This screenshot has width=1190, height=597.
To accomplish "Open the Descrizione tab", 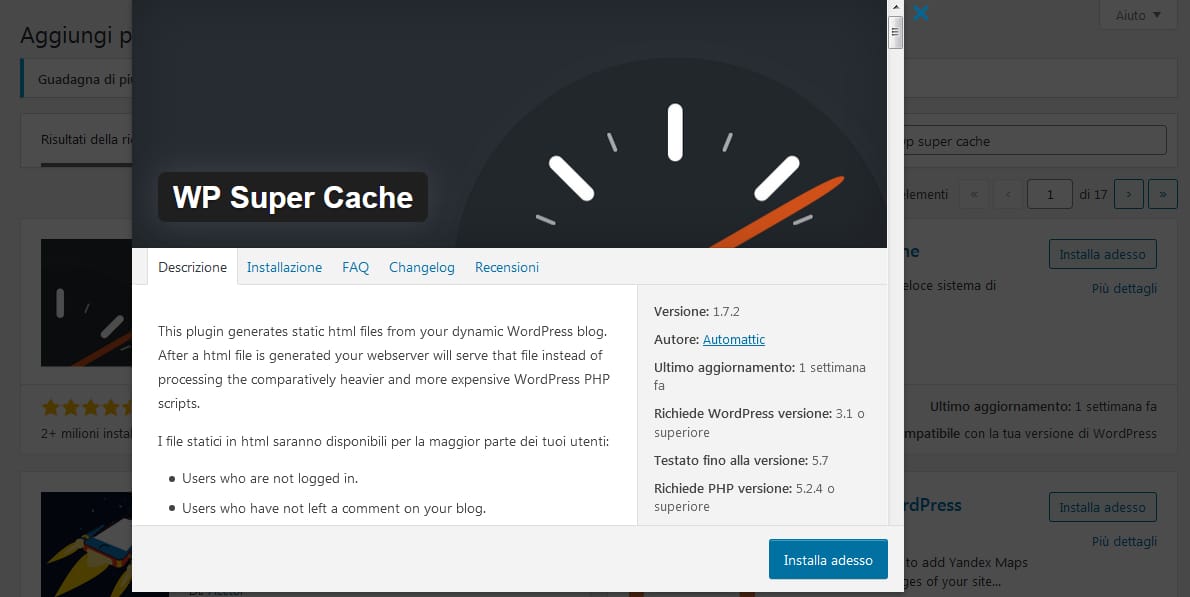I will pos(192,267).
